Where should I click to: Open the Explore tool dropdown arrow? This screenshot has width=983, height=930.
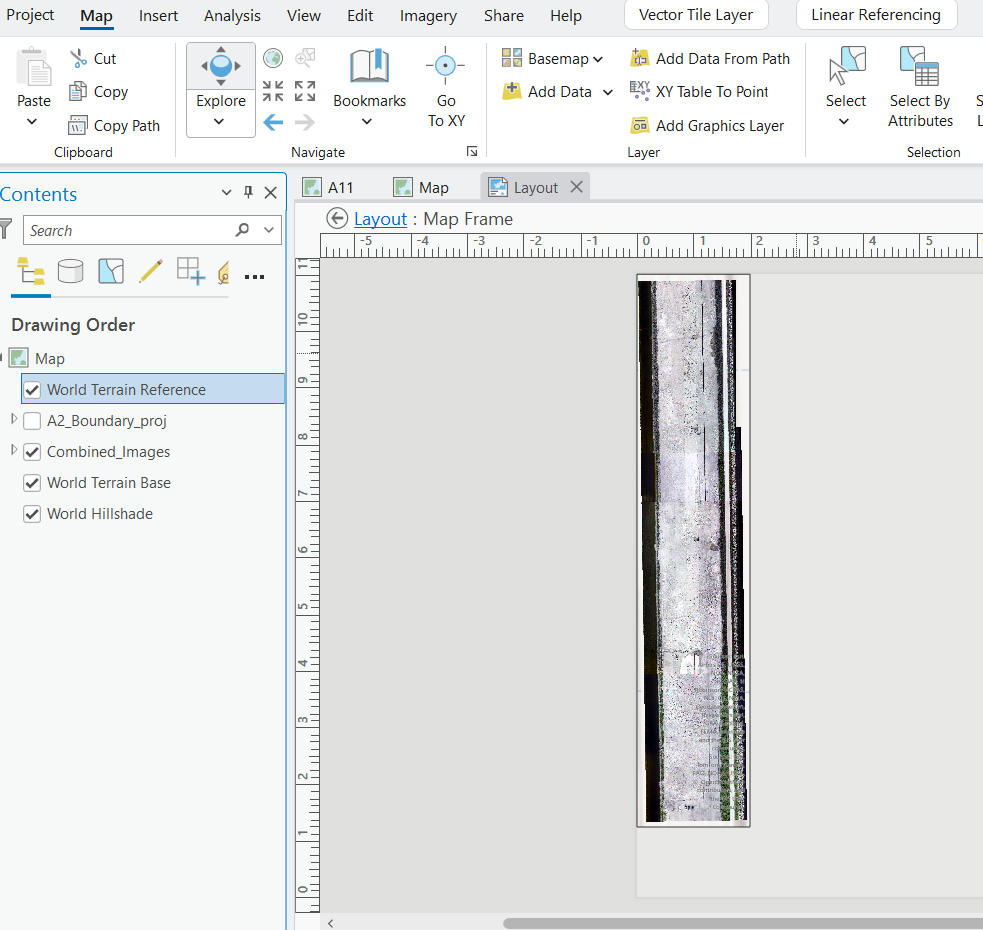click(219, 121)
